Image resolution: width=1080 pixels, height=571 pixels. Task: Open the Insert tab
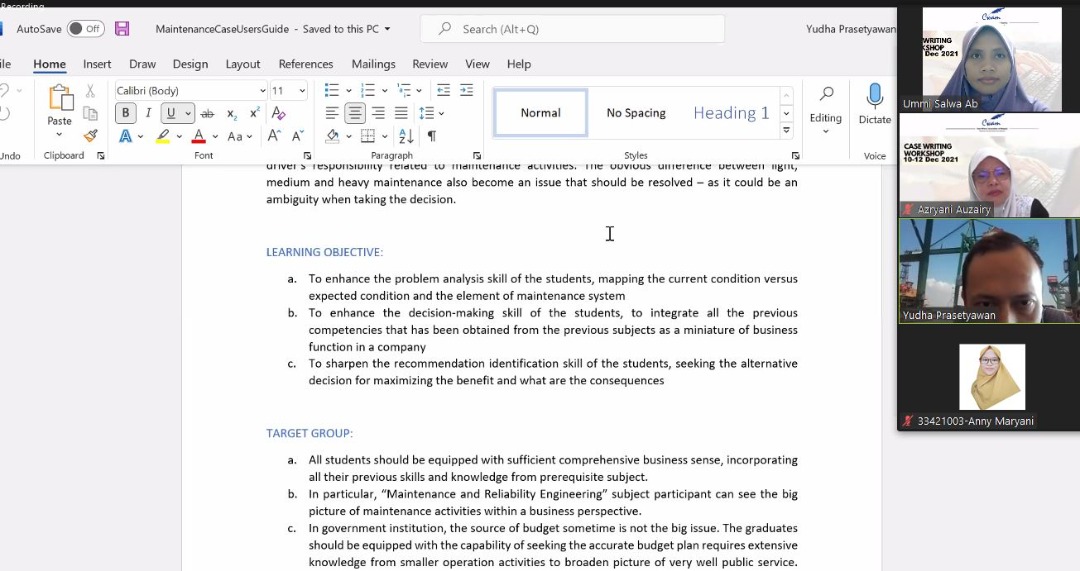[97, 64]
